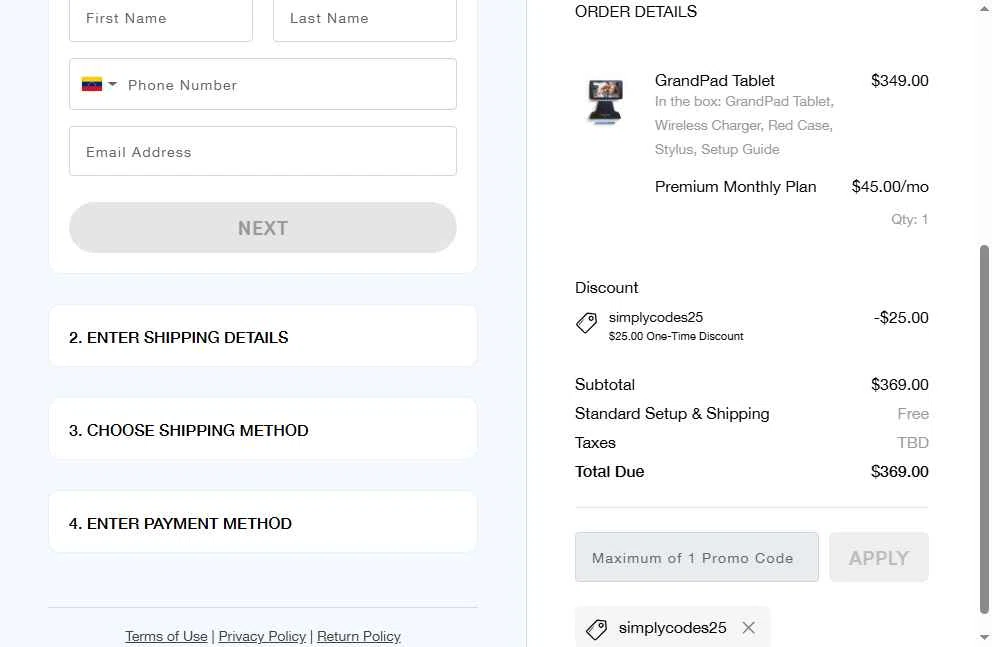
Task: Click the Total Due label
Action: [x=609, y=472]
